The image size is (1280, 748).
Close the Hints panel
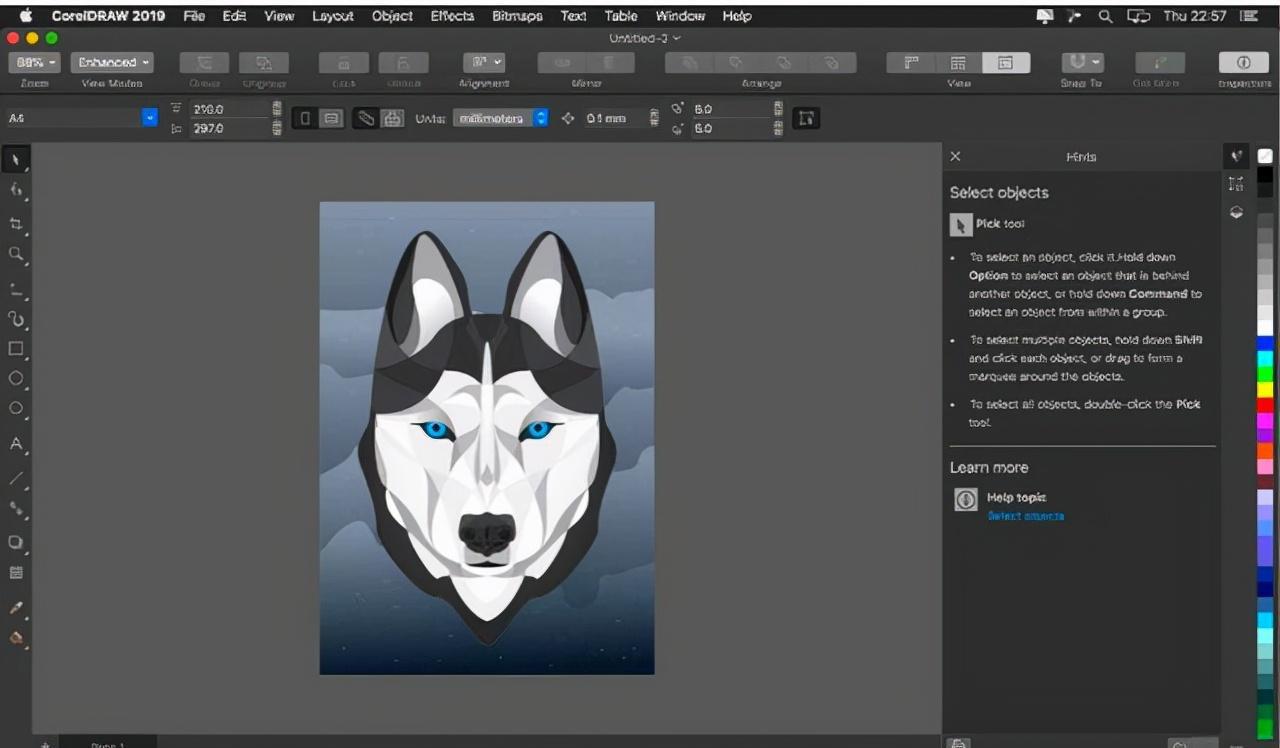pos(955,156)
